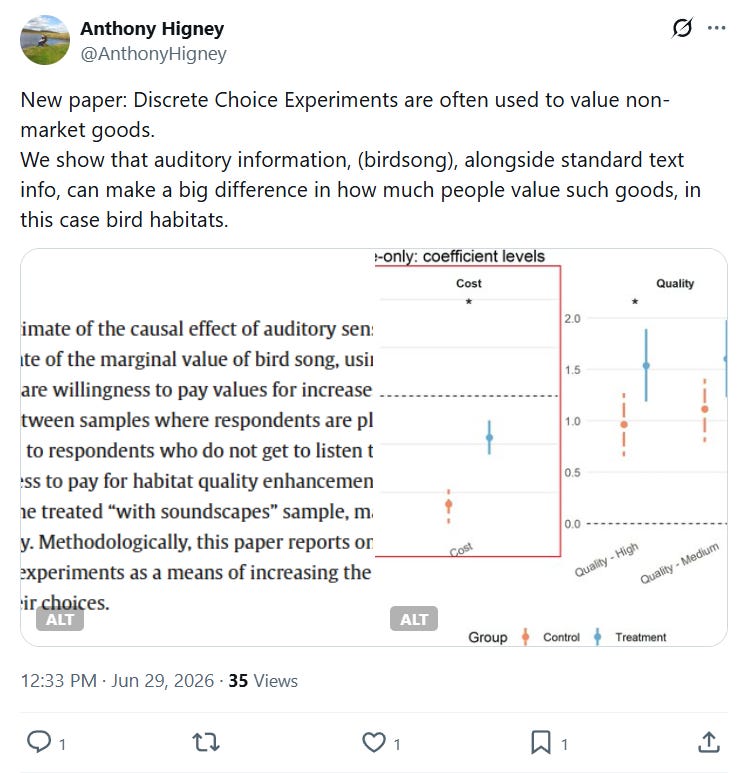Image resolution: width=748 pixels, height=773 pixels.
Task: Like the post with heart icon
Action: 374,742
